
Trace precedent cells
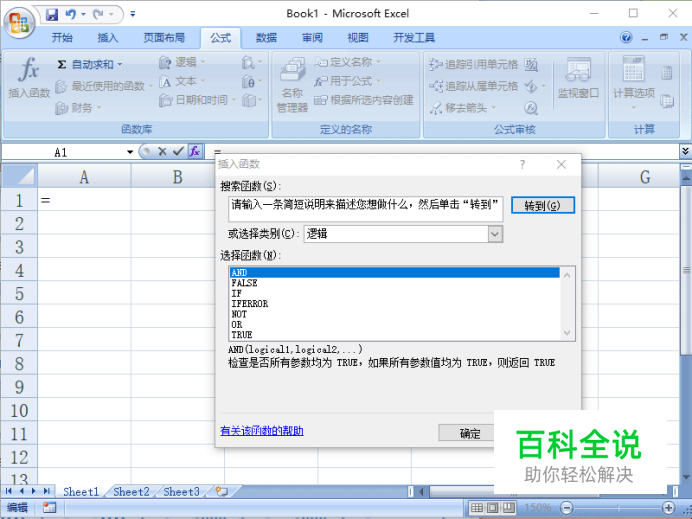click(x=473, y=64)
